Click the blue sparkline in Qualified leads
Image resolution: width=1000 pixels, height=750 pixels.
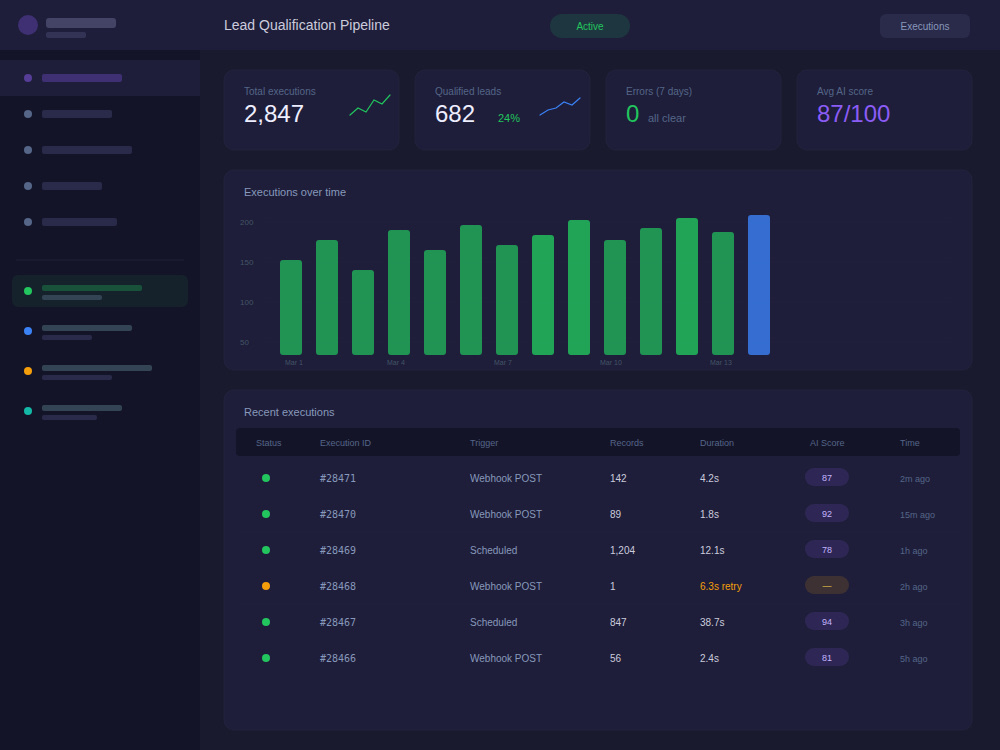(x=560, y=106)
